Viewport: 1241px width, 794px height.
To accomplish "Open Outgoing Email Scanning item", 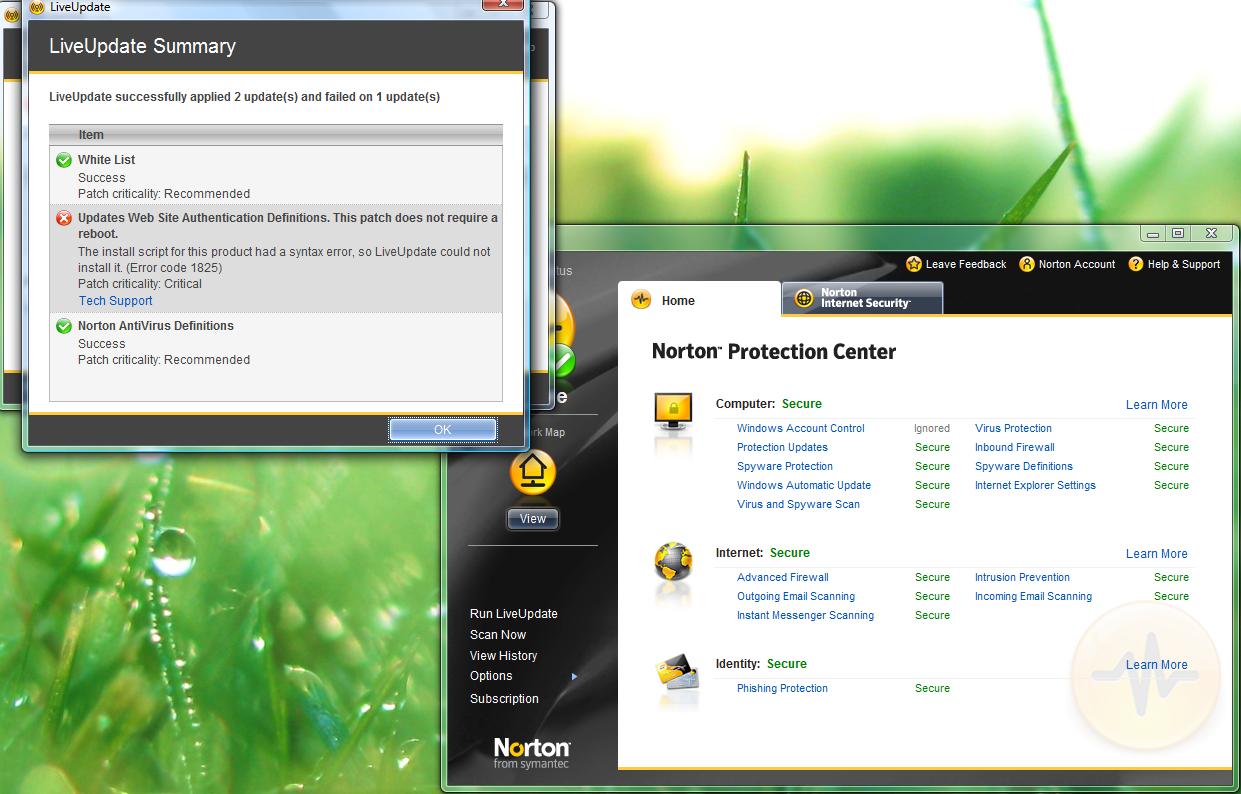I will tap(796, 596).
